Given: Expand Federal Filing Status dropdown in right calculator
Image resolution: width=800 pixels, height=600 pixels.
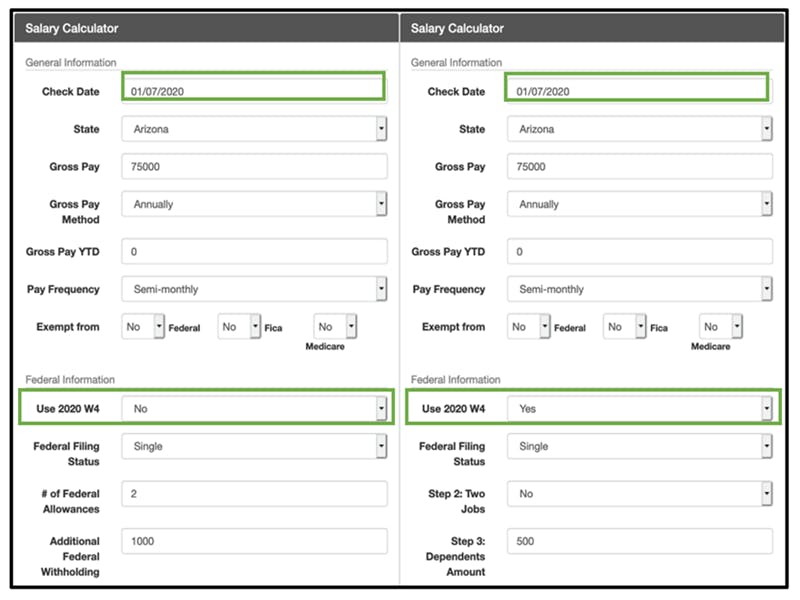Looking at the screenshot, I should pyautogui.click(x=639, y=447).
